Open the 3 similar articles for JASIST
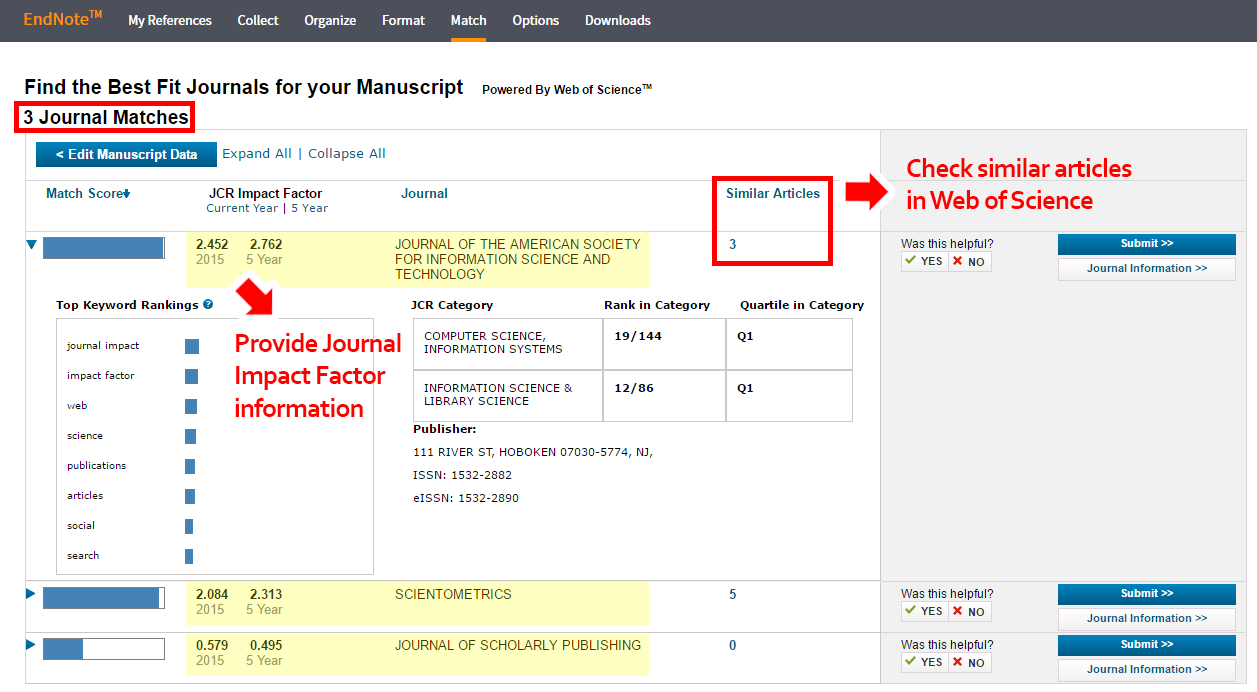The image size is (1257, 692). [733, 244]
